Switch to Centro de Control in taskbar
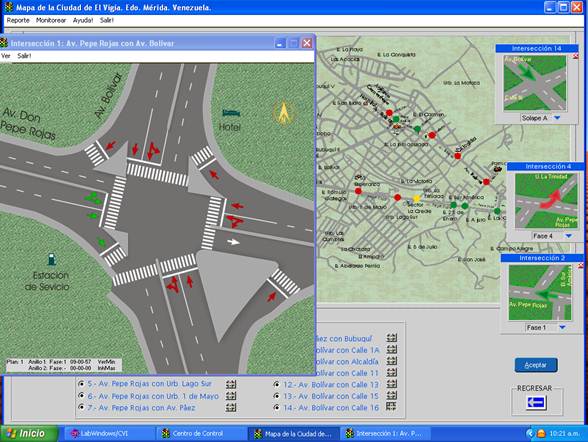 click(193, 434)
